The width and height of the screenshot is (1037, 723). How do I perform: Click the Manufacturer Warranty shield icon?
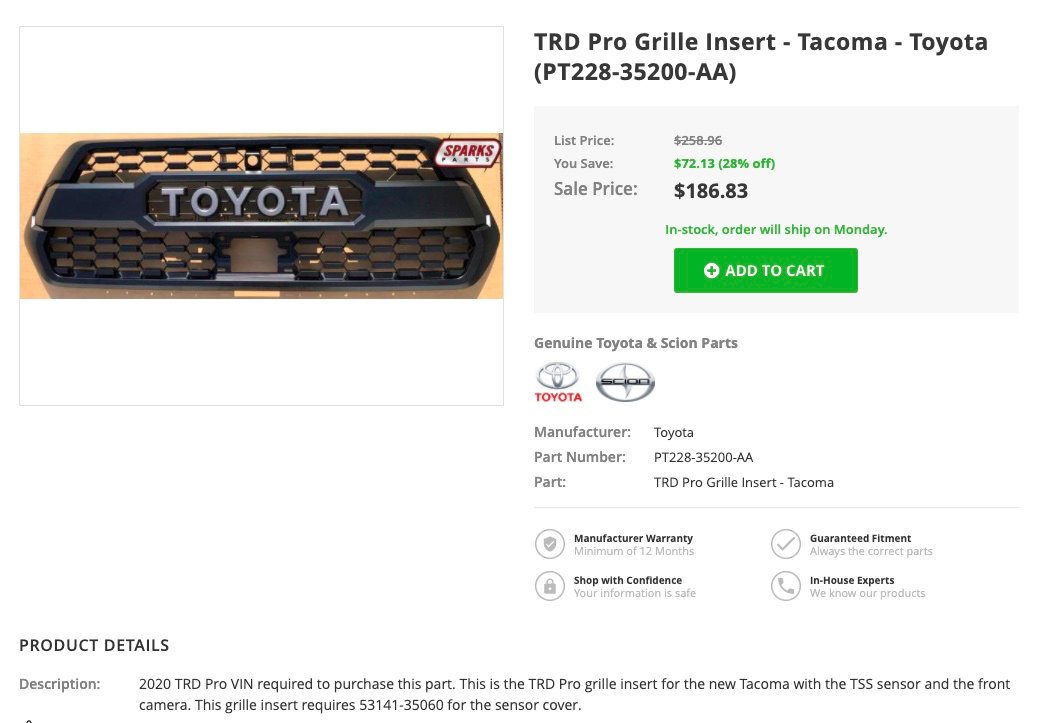550,544
